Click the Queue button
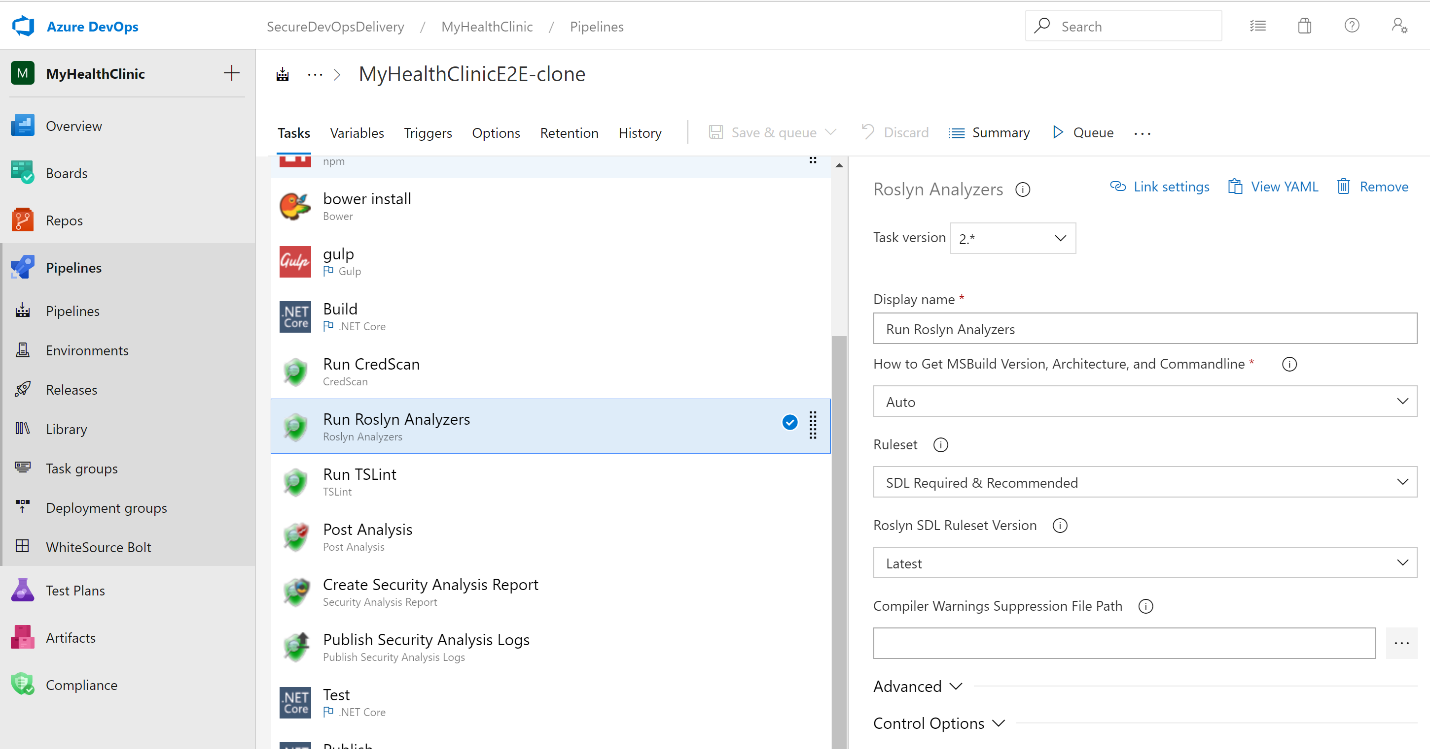This screenshot has height=749, width=1430. pyautogui.click(x=1082, y=132)
